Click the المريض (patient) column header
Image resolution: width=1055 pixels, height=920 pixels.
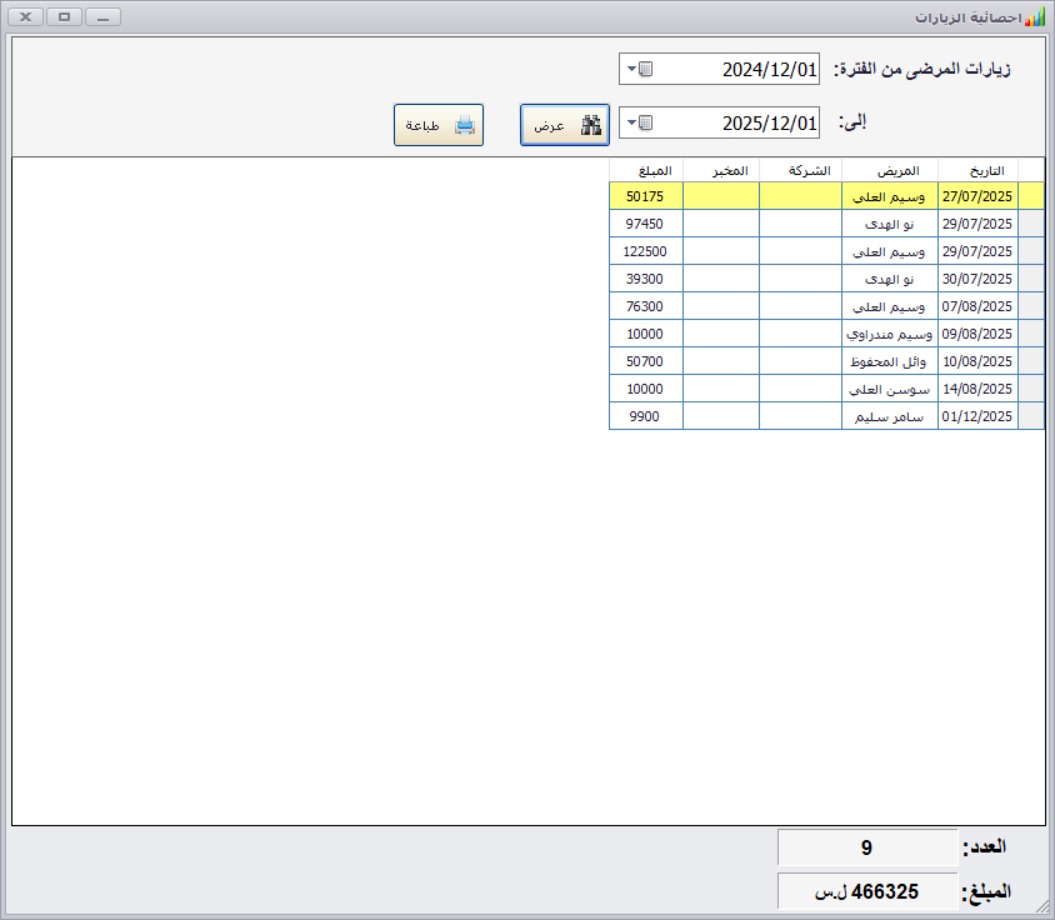tap(889, 169)
